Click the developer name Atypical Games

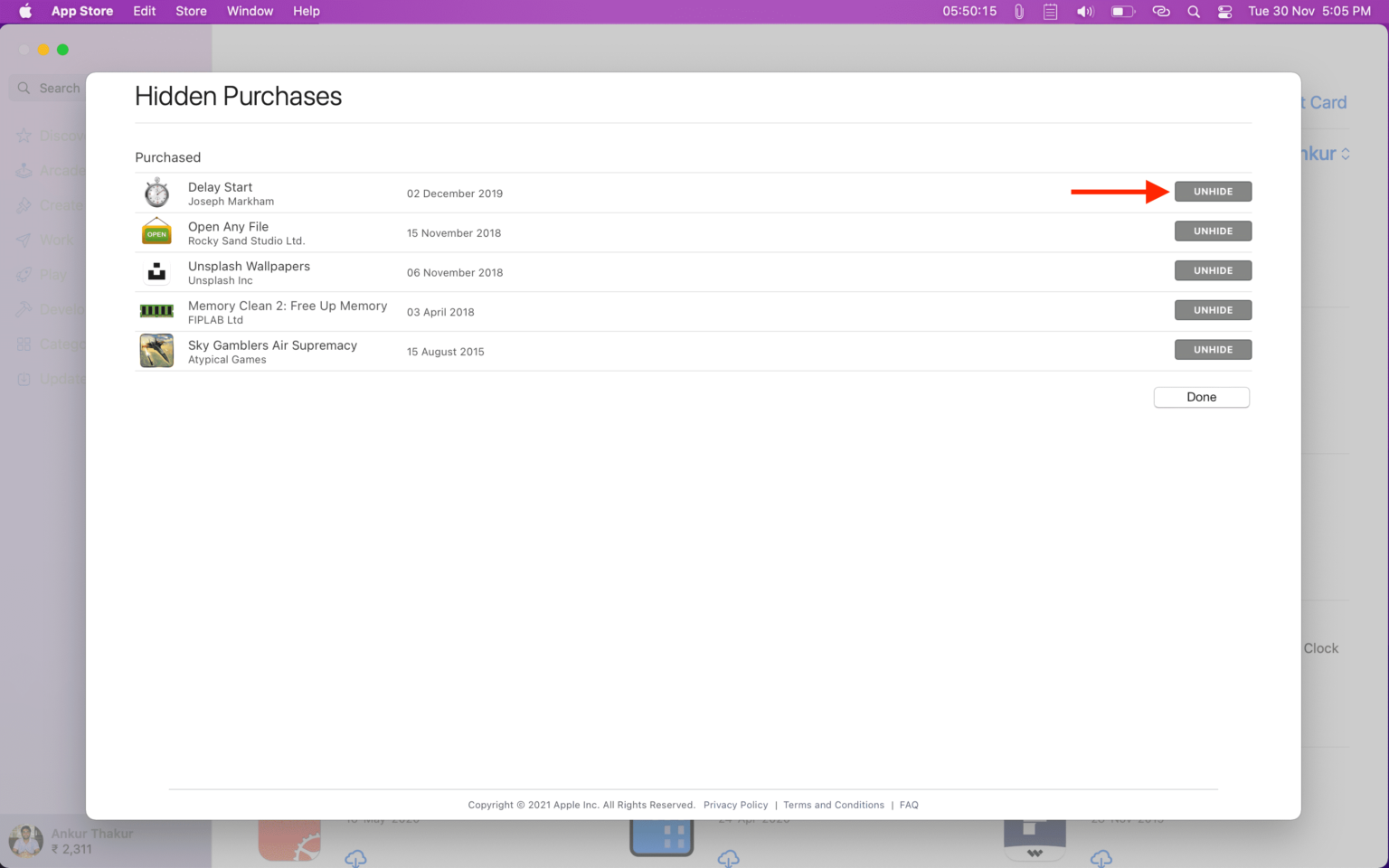click(x=227, y=360)
